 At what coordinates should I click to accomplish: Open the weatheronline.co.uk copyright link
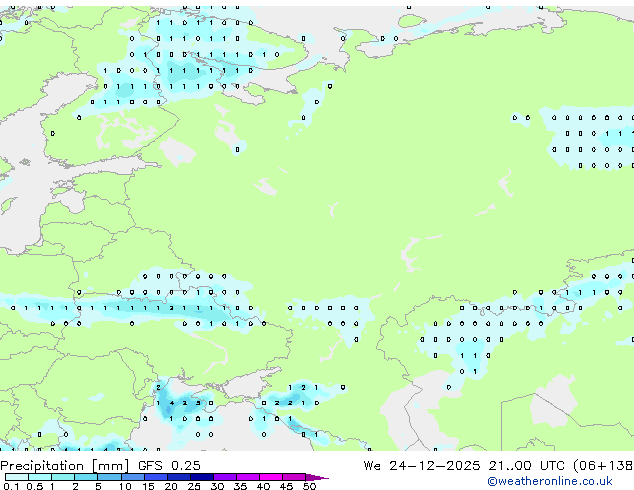pos(550,481)
